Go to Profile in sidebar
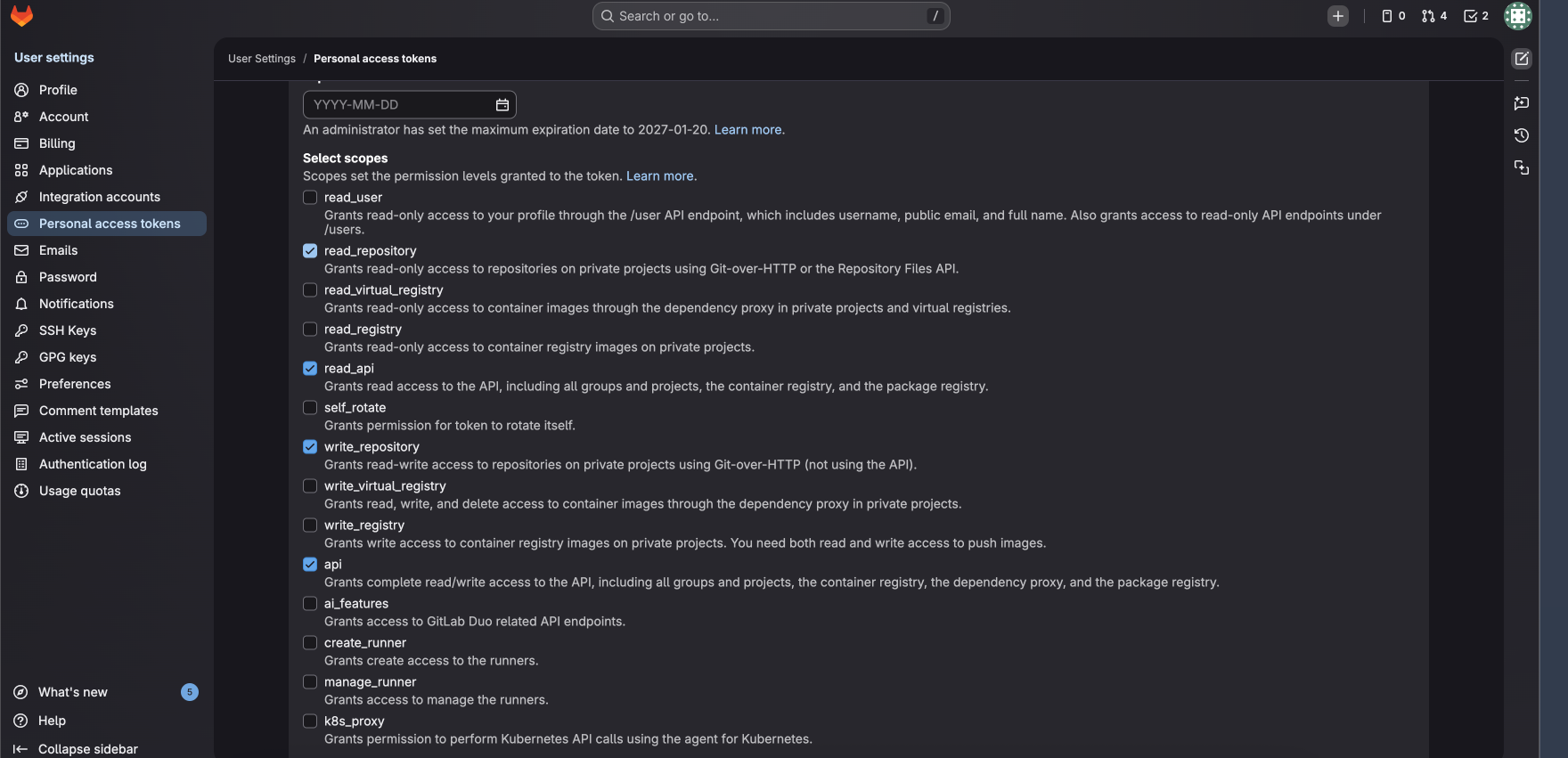This screenshot has height=758, width=1568. pos(58,90)
